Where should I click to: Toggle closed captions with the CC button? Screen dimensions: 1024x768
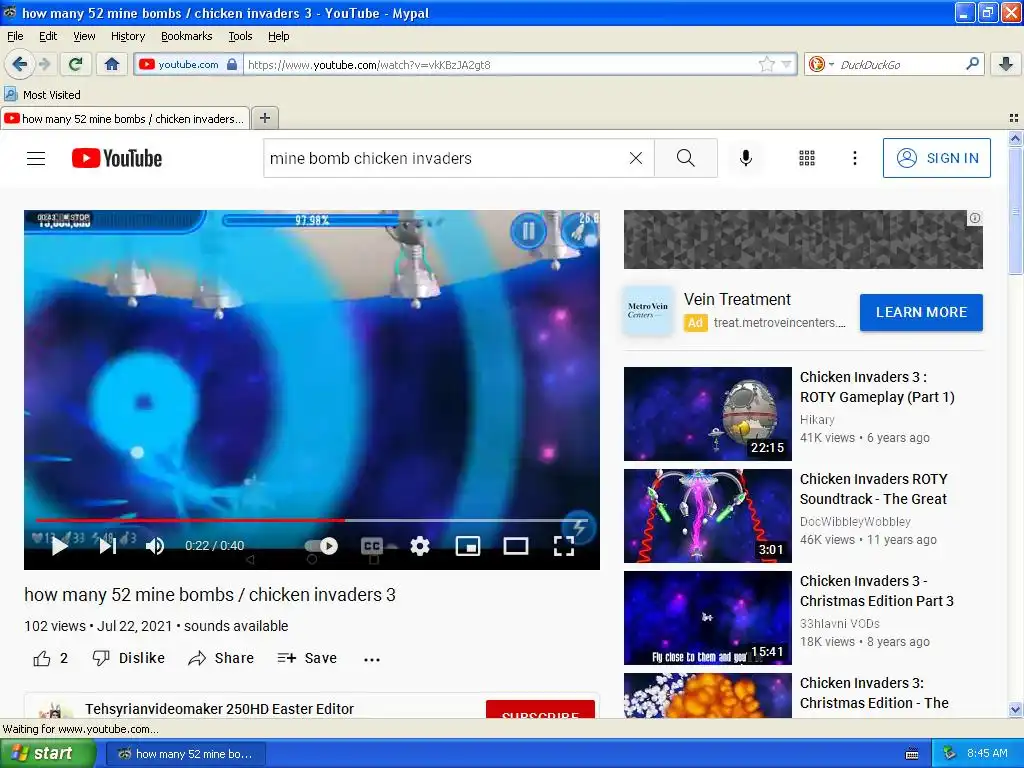[x=372, y=546]
